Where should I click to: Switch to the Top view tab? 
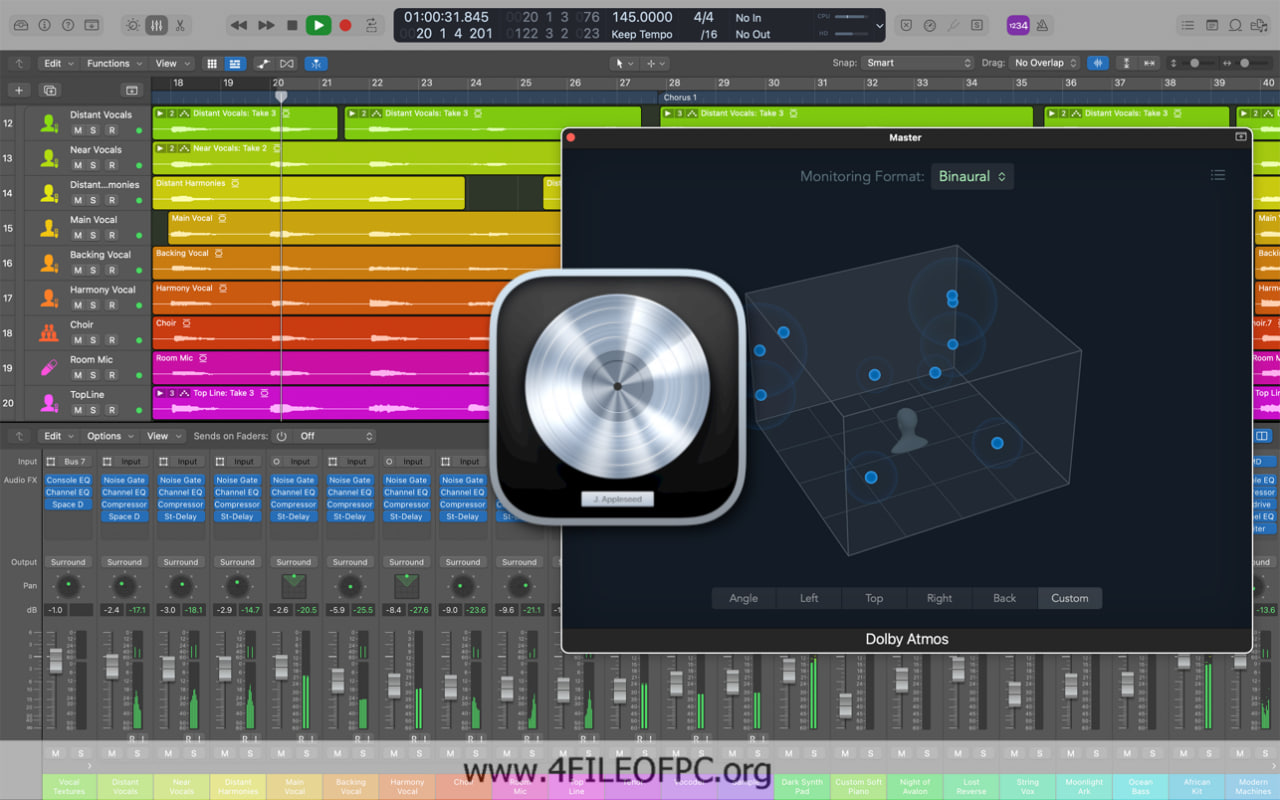(x=874, y=598)
